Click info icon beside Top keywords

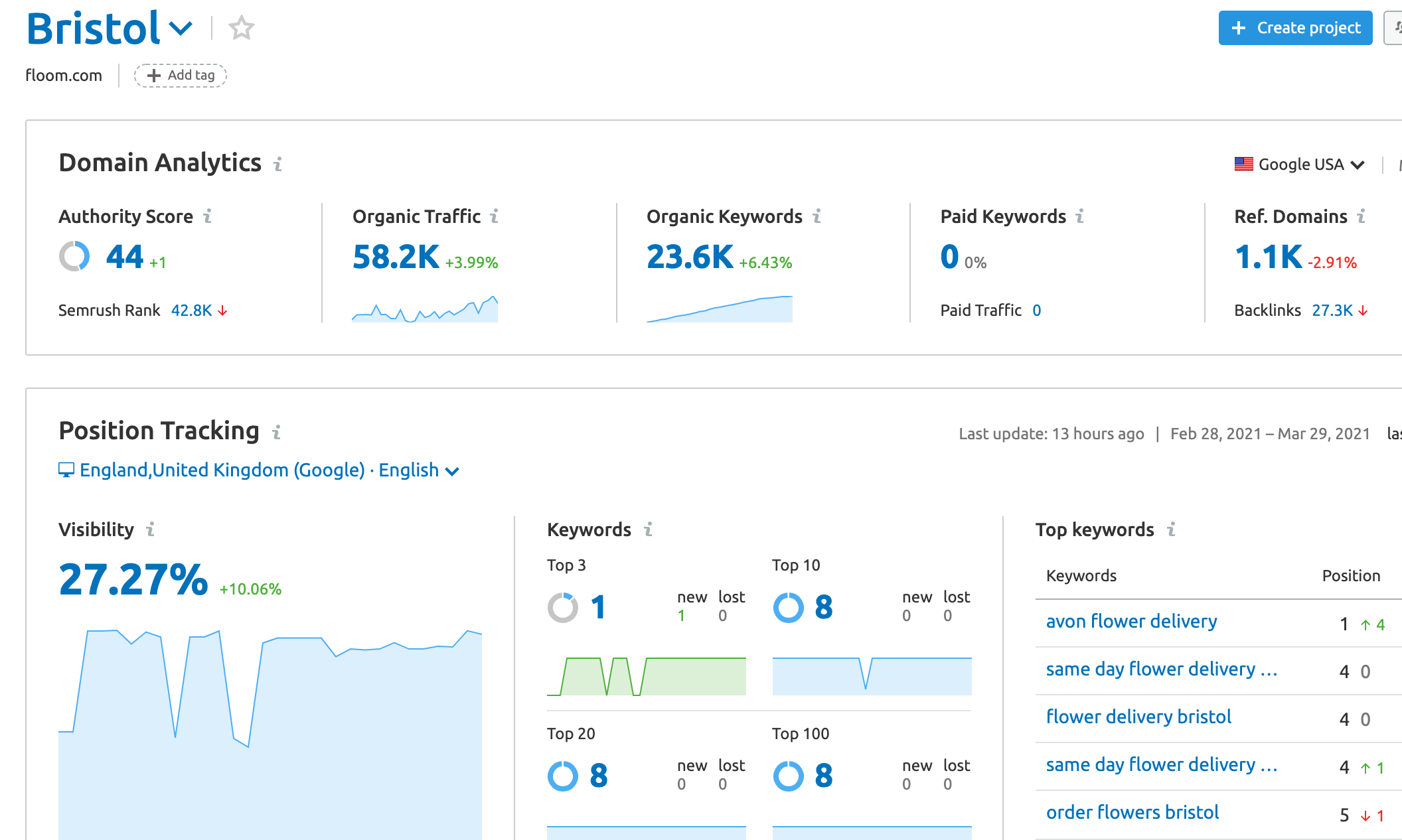[1172, 529]
